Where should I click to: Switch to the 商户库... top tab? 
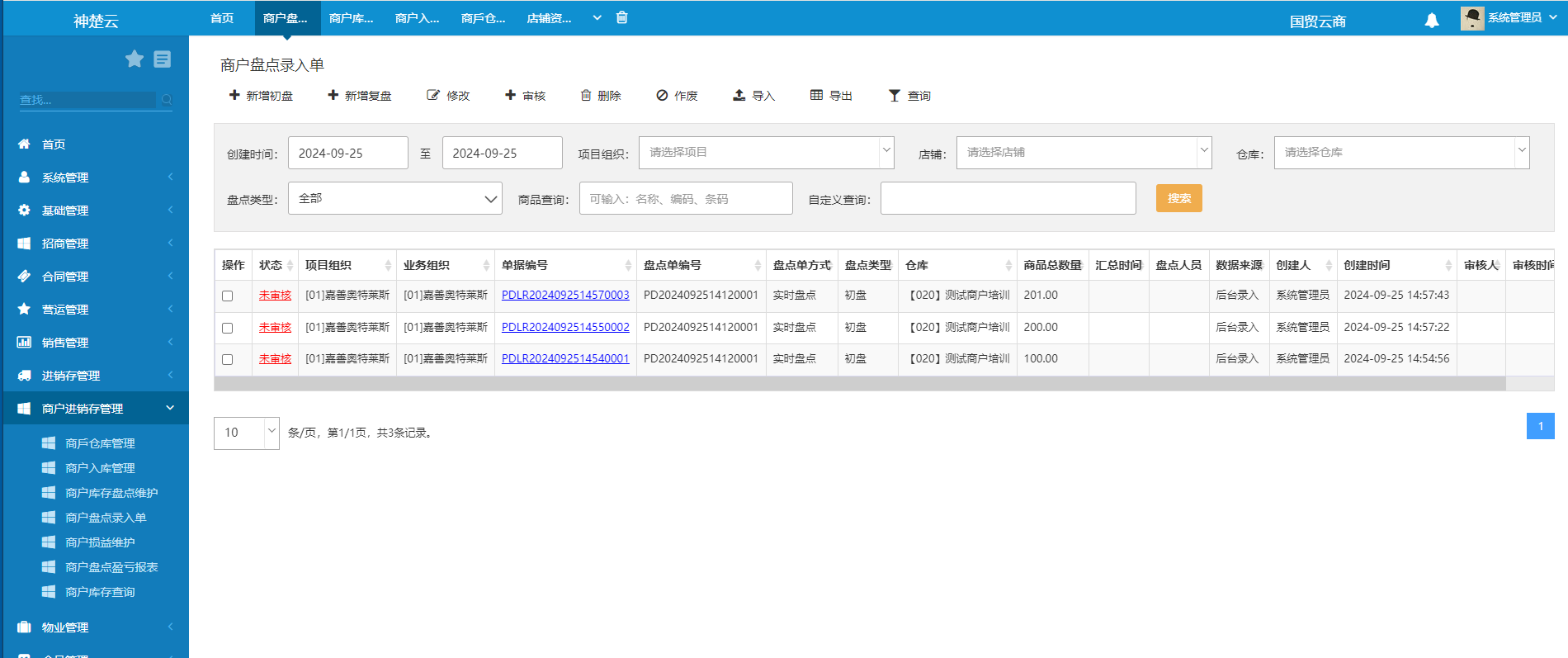click(x=352, y=17)
